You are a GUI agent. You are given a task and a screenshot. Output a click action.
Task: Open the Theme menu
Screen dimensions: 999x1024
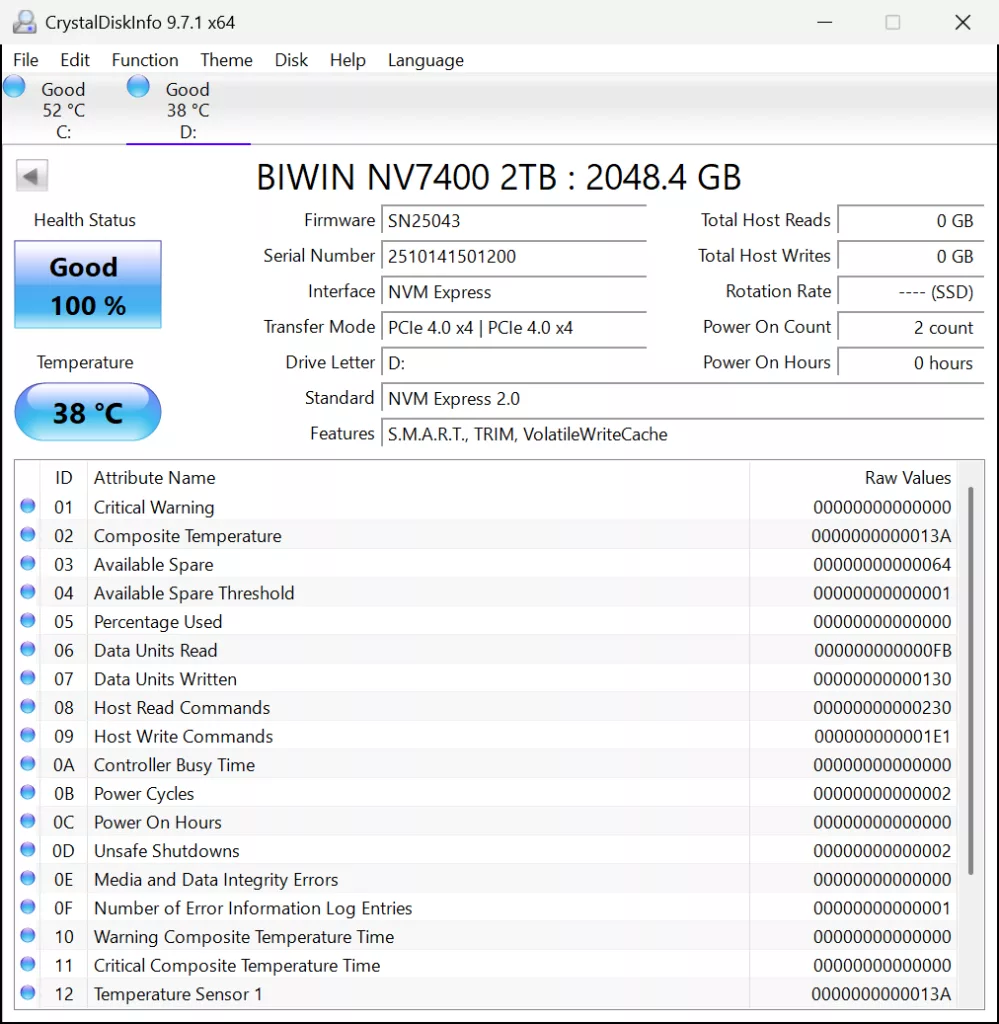[226, 60]
